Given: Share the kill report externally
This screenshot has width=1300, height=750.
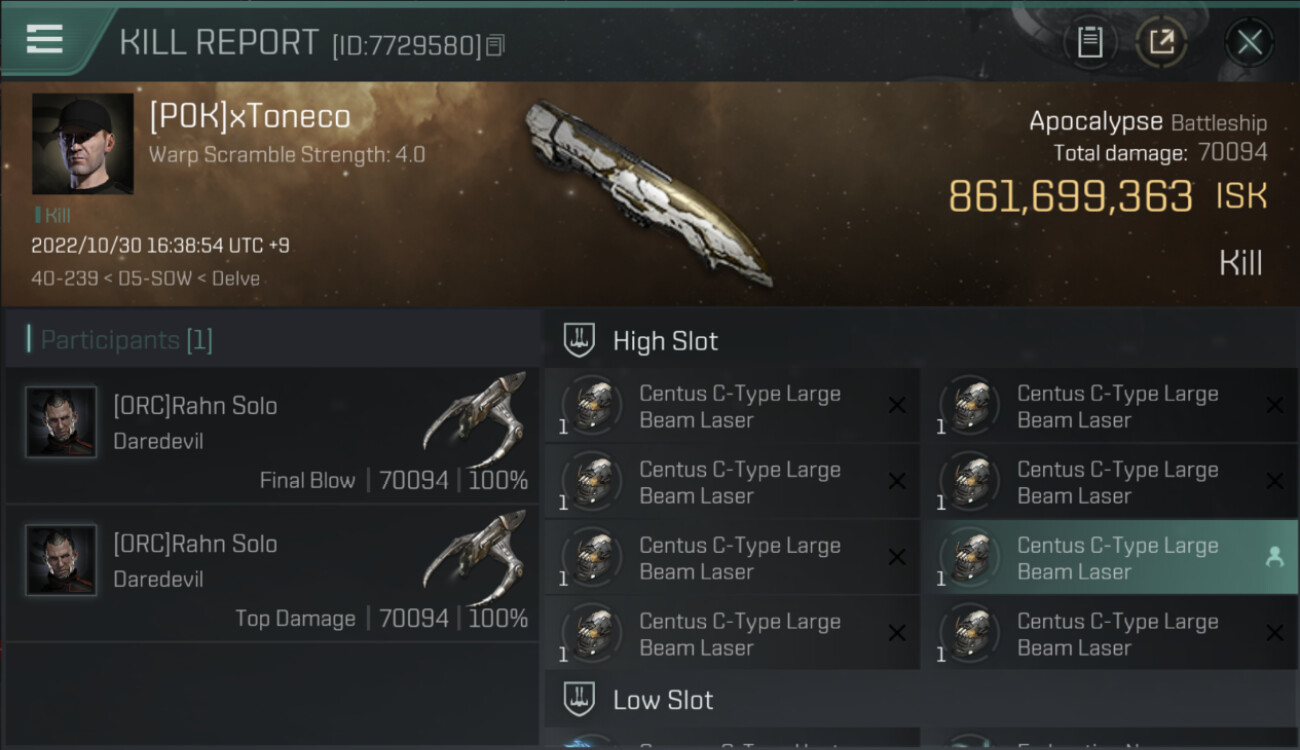Looking at the screenshot, I should [x=1161, y=42].
